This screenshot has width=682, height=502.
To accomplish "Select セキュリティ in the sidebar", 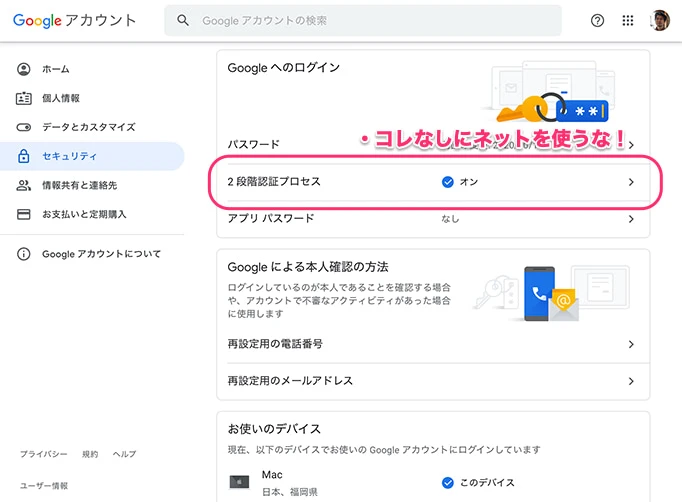I will click(x=69, y=156).
